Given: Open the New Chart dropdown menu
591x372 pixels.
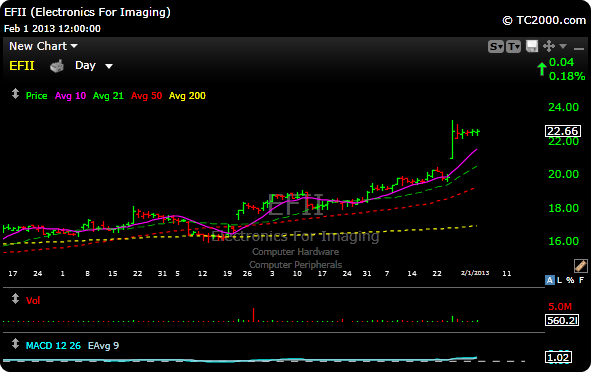Looking at the screenshot, I should pos(43,46).
